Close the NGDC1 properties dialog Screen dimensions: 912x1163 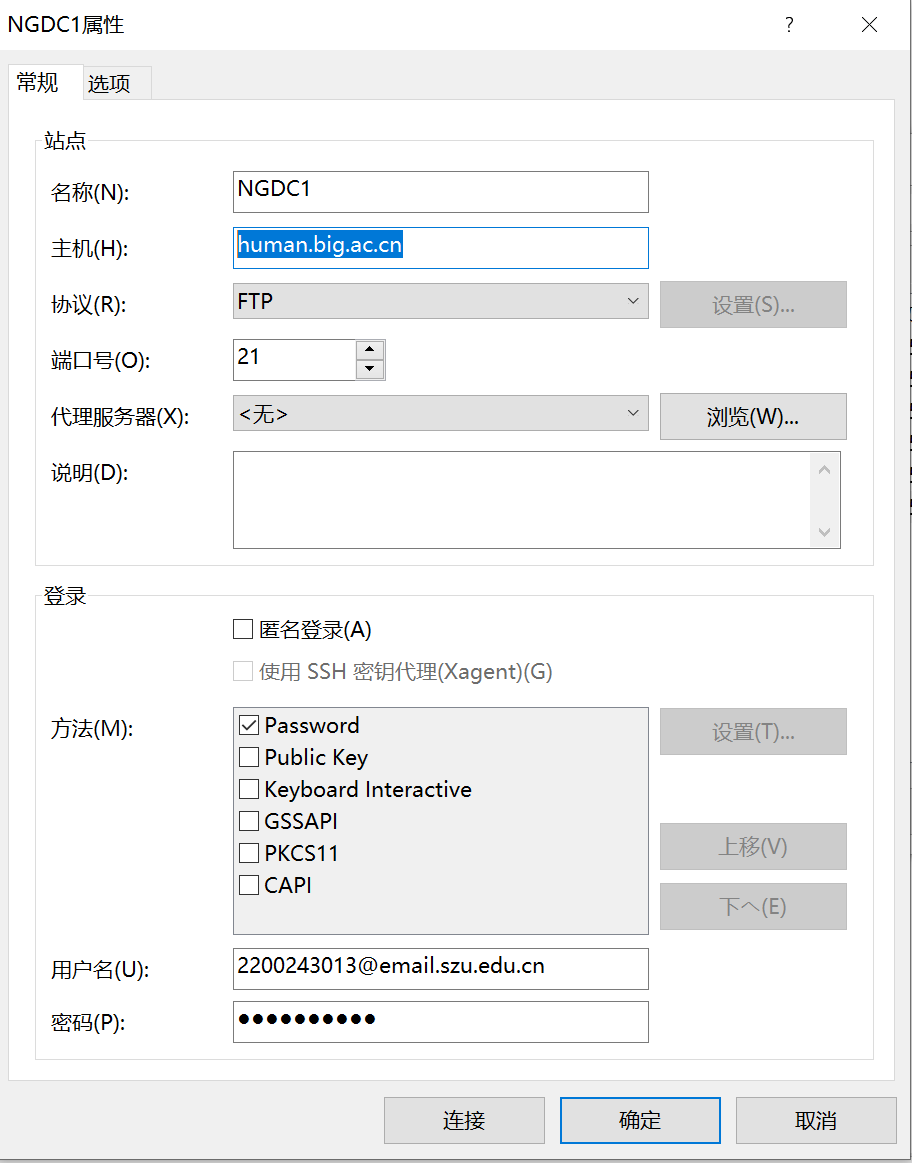point(869,26)
